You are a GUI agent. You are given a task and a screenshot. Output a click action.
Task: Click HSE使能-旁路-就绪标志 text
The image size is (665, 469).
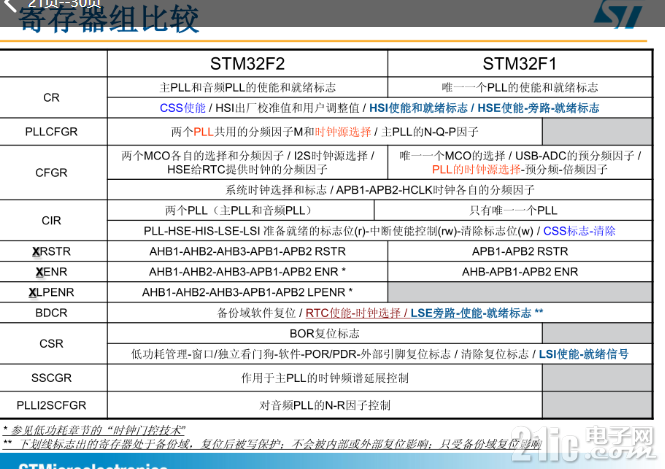(x=538, y=108)
